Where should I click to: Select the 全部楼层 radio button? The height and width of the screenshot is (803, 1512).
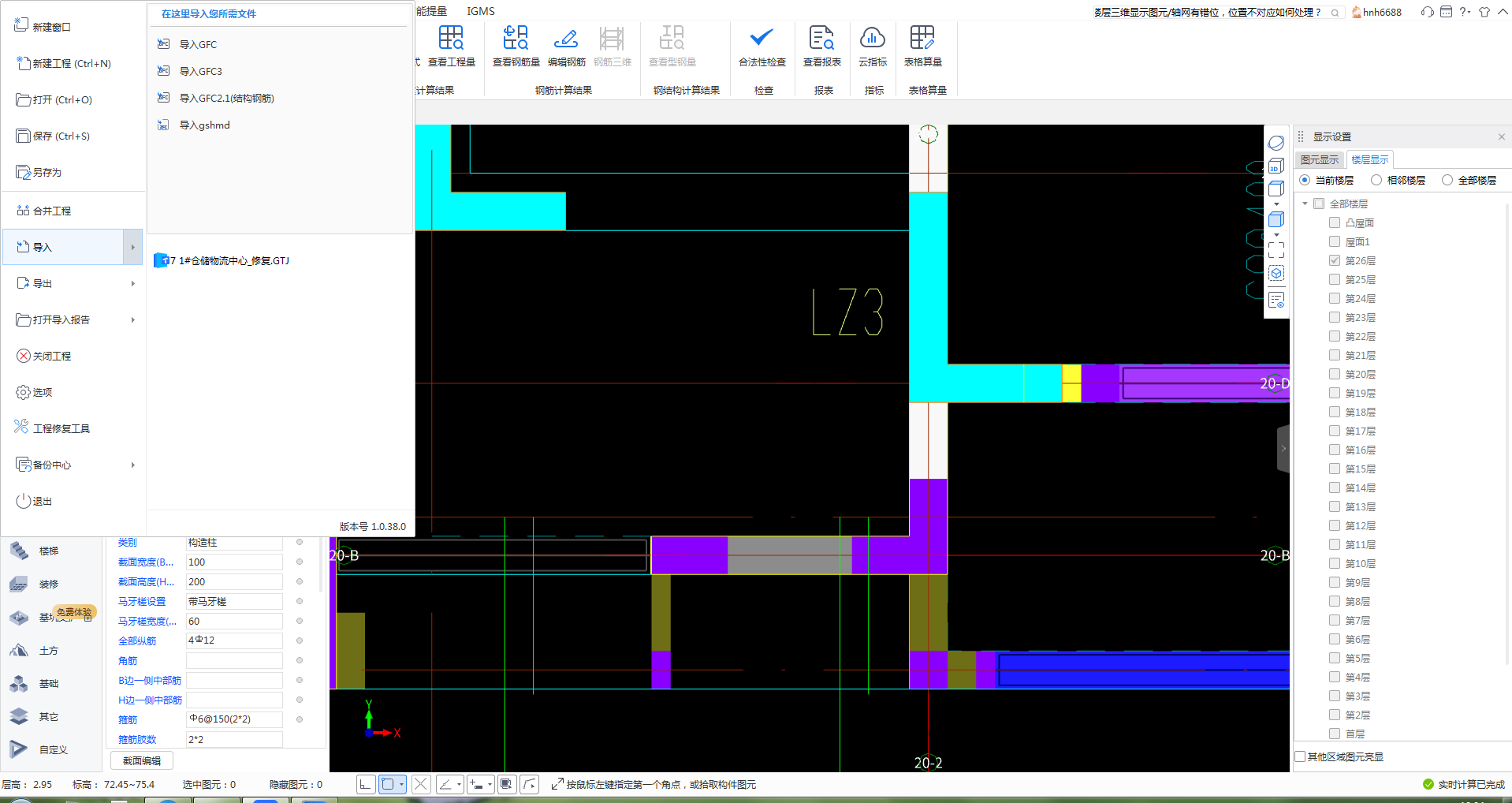point(1447,180)
